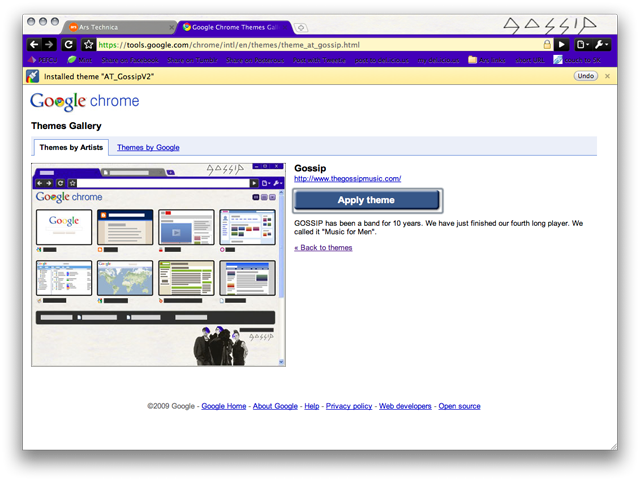Switch to the Ars Technica tab
Image resolution: width=640 pixels, height=481 pixels.
[118, 27]
